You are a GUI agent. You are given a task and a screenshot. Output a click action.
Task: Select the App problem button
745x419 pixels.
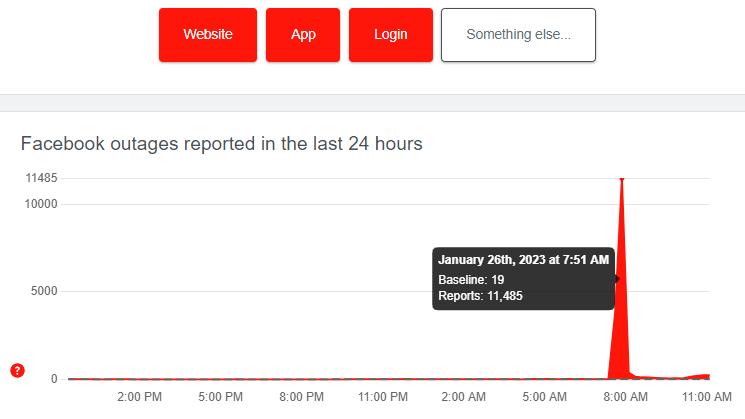coord(303,35)
